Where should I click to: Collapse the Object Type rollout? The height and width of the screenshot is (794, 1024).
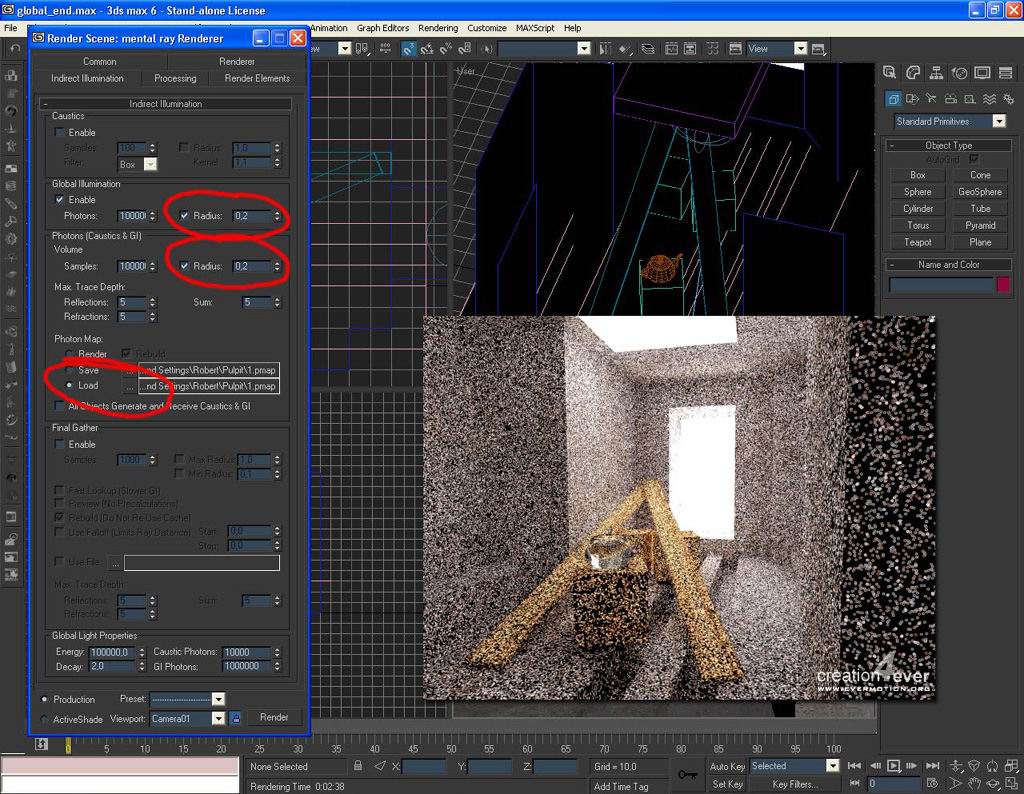click(x=948, y=145)
